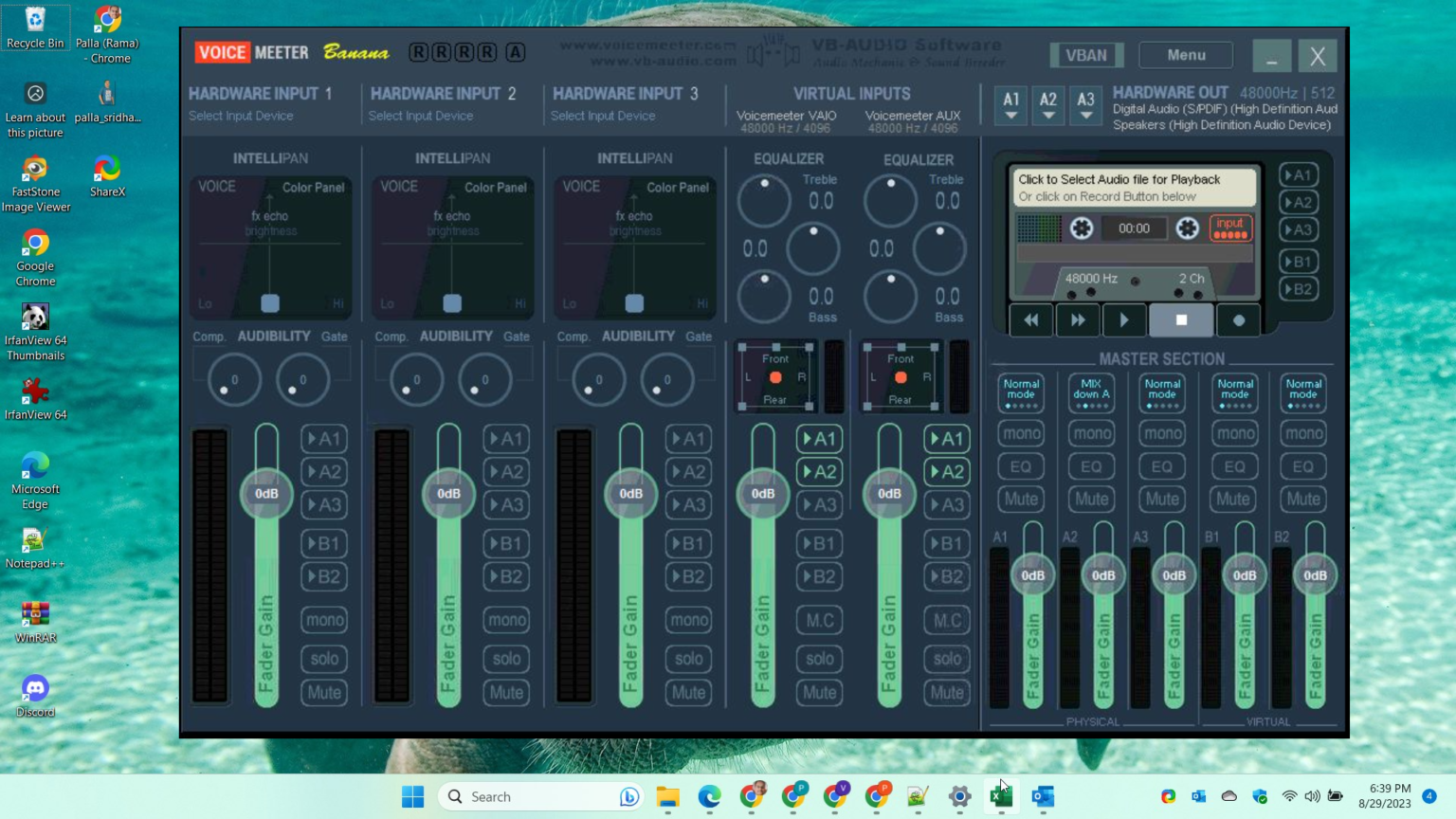
Task: Click the A macro button in the title bar
Action: point(515,53)
